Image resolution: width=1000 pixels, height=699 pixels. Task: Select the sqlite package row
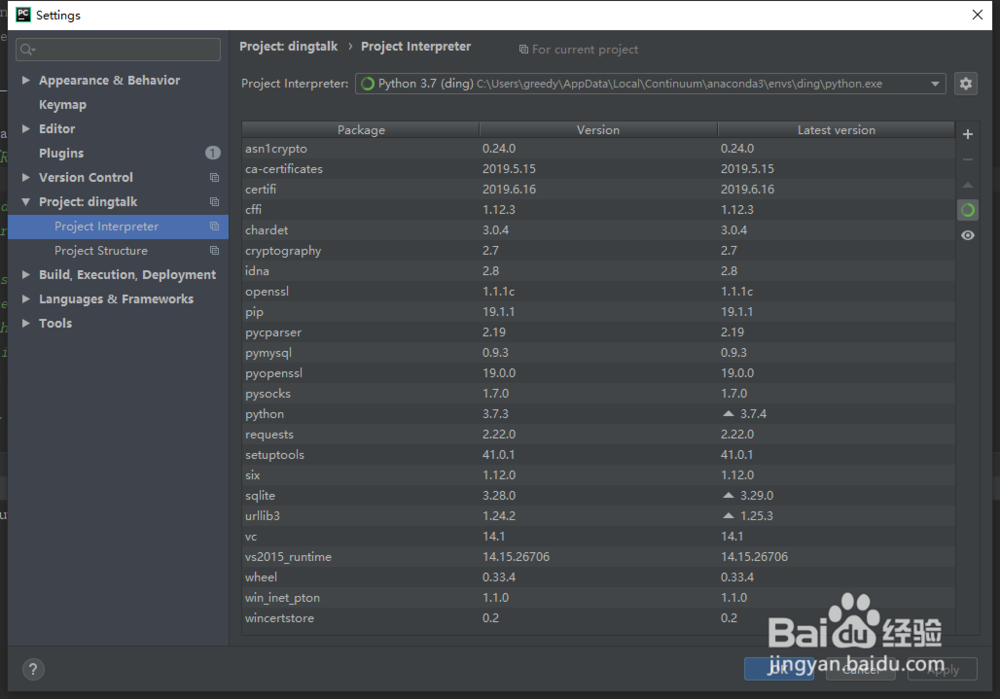tap(598, 496)
